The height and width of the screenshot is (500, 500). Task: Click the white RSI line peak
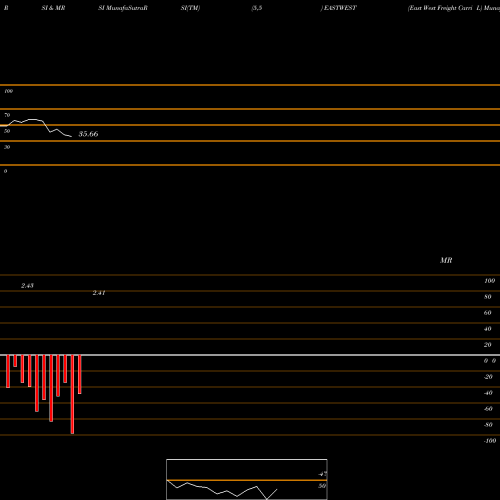click(33, 119)
